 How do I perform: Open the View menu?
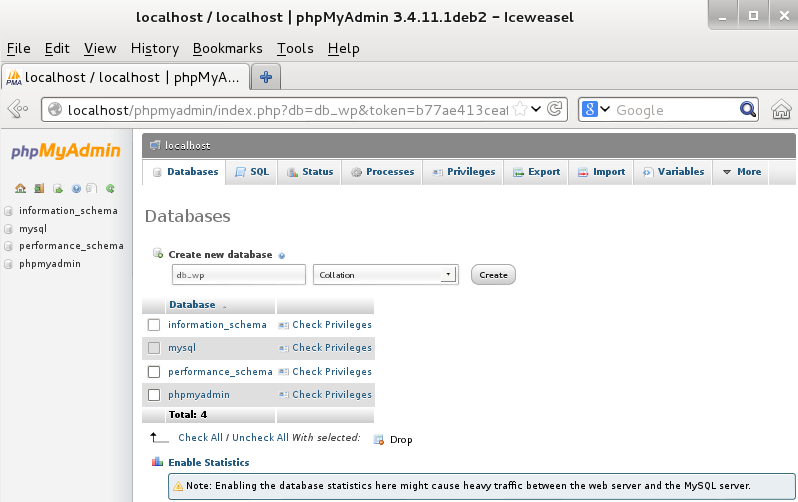(100, 48)
